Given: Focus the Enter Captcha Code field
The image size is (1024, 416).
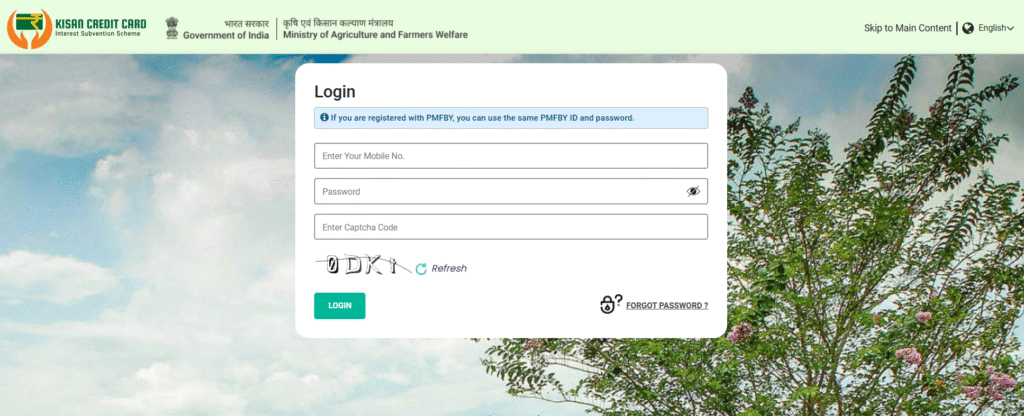Looking at the screenshot, I should [x=511, y=227].
